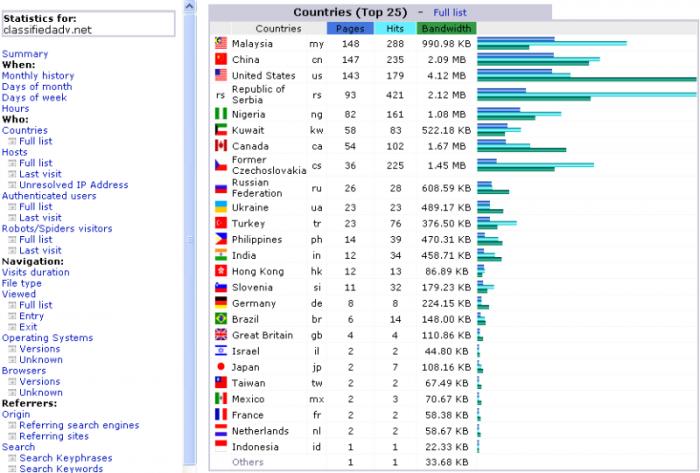Select the '421' Serbia hits value

point(395,95)
